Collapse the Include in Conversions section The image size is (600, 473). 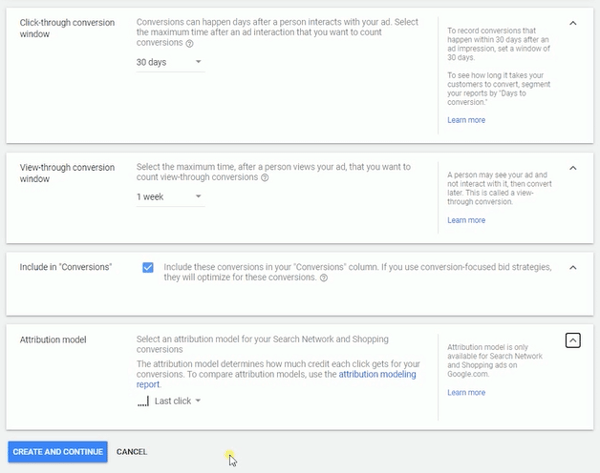573,267
